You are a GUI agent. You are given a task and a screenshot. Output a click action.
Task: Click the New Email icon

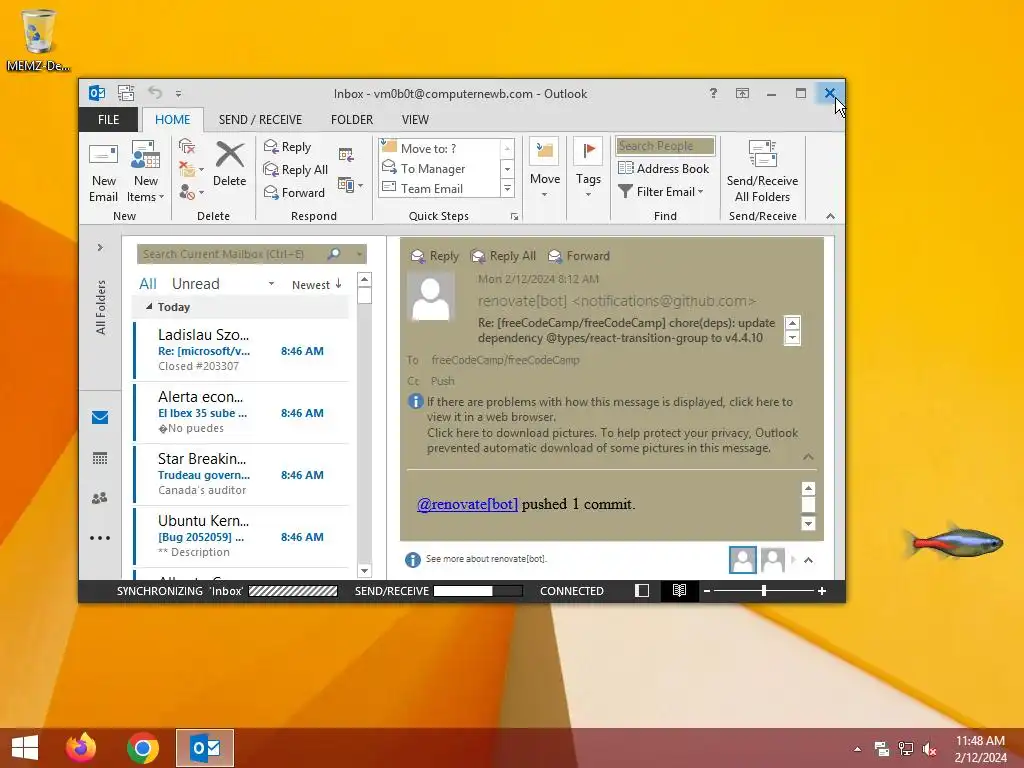click(103, 172)
